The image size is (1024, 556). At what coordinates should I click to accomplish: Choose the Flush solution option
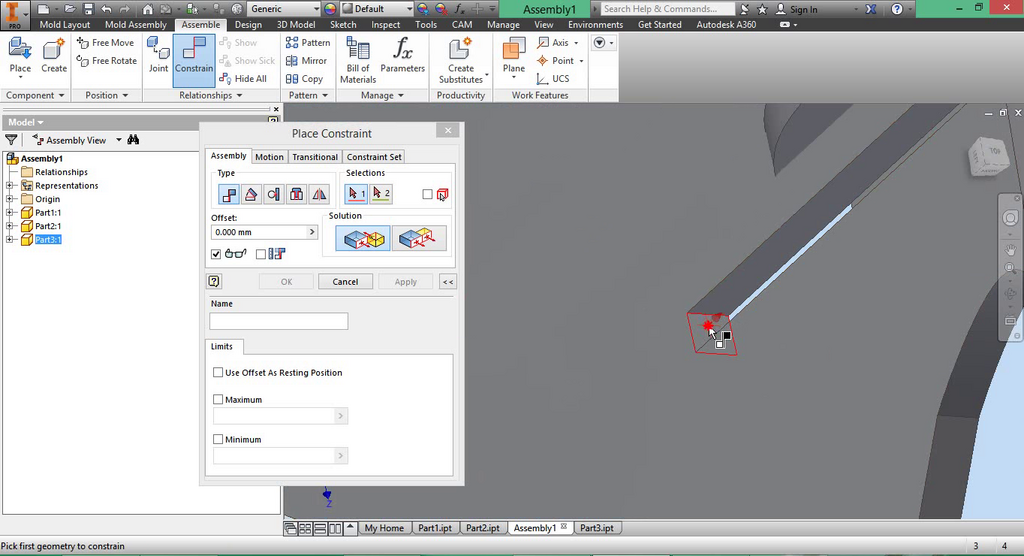pyautogui.click(x=419, y=238)
